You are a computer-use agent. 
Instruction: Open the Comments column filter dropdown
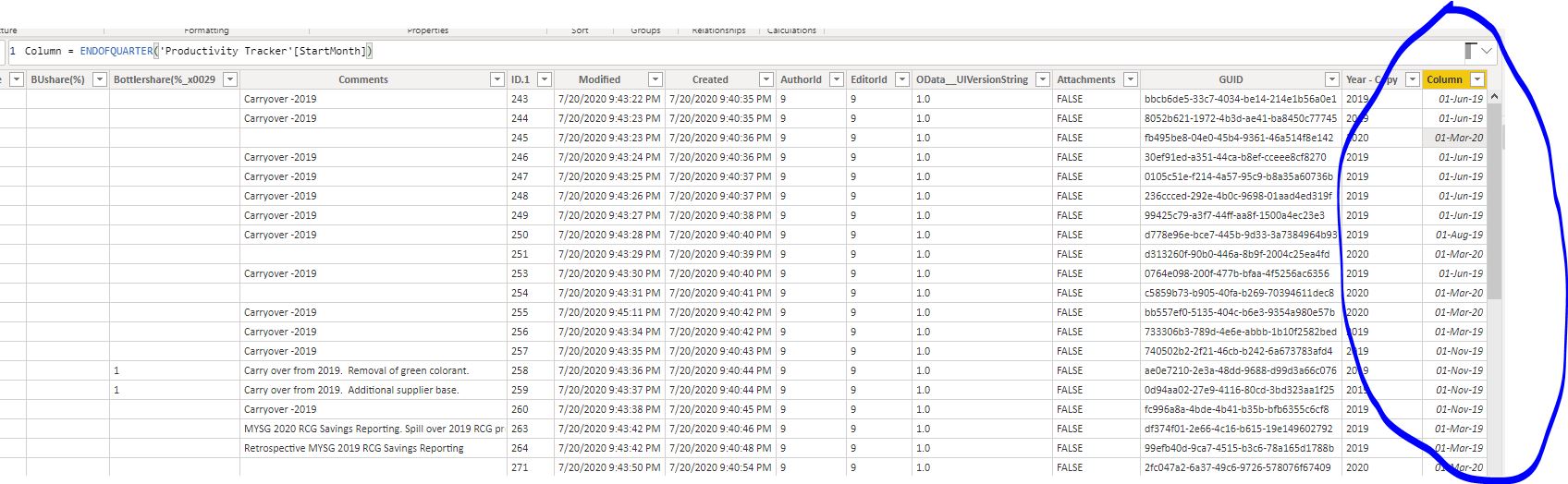(x=496, y=79)
